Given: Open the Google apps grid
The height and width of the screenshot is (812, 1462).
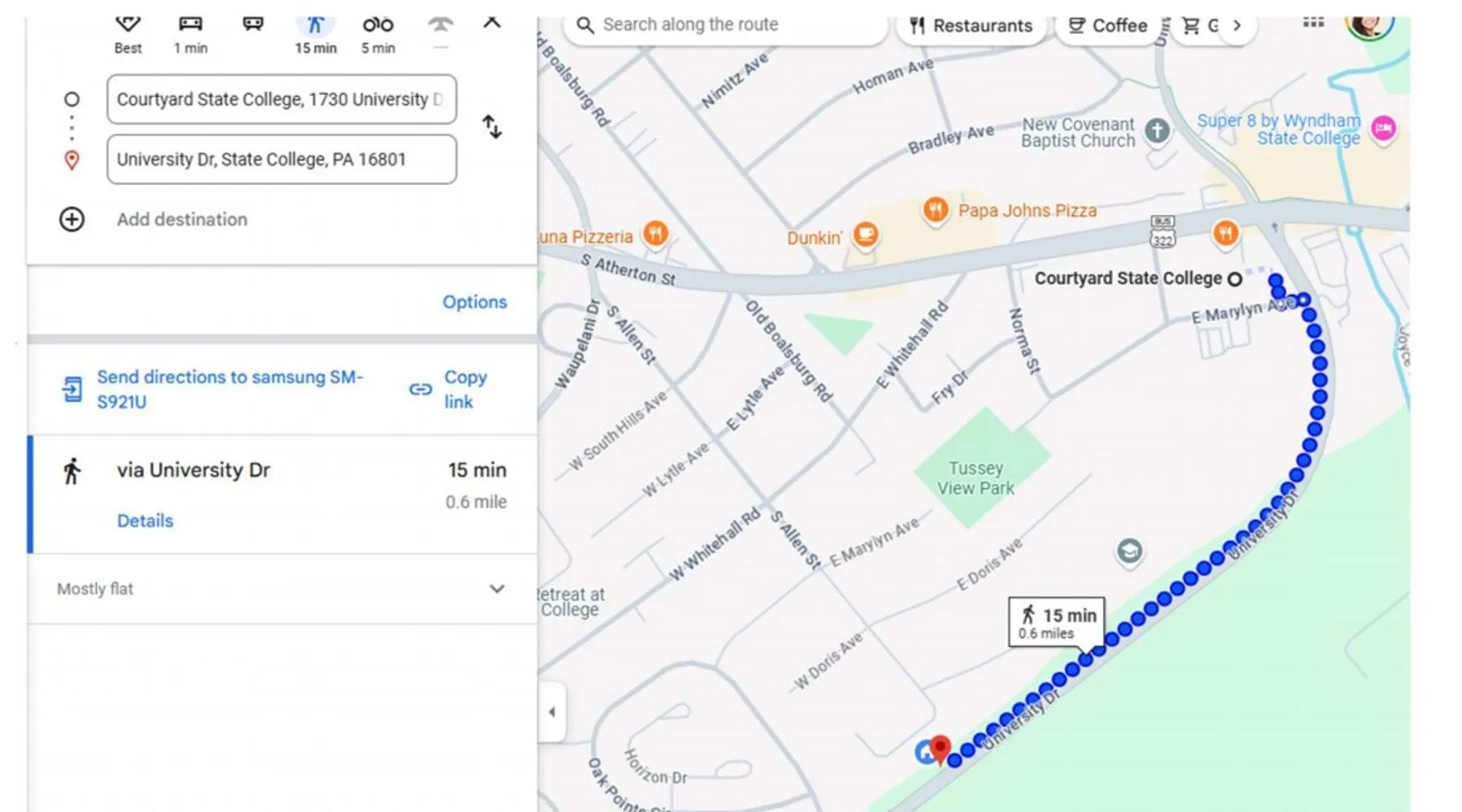Looking at the screenshot, I should [x=1313, y=24].
